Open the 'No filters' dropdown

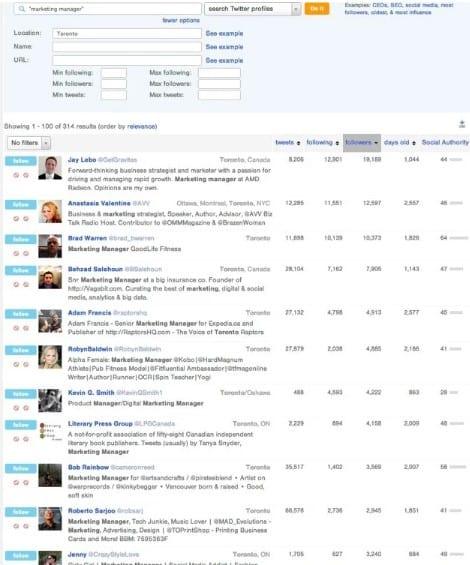click(x=28, y=143)
